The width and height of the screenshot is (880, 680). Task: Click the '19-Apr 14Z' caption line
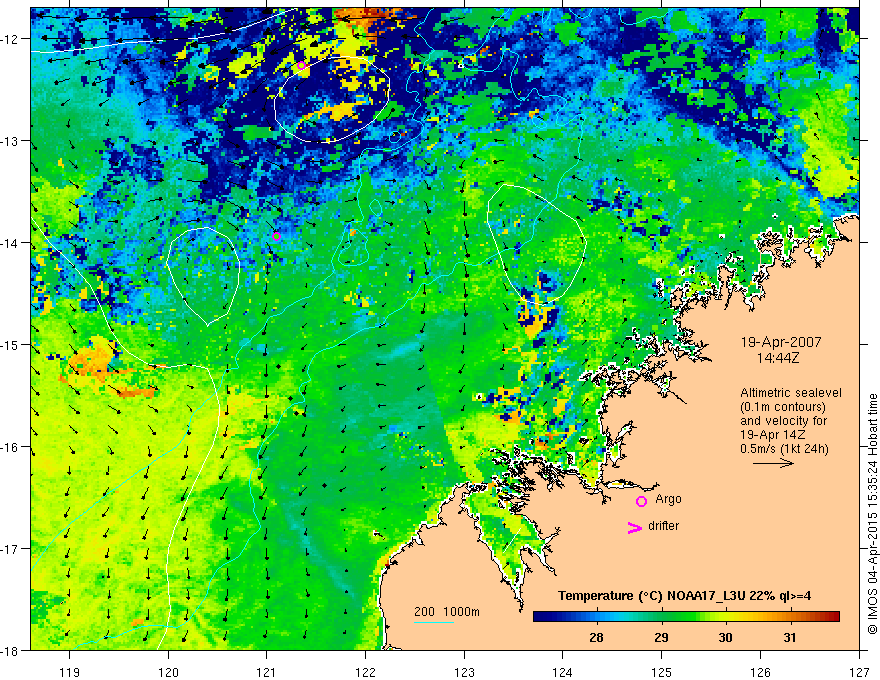tap(773, 435)
